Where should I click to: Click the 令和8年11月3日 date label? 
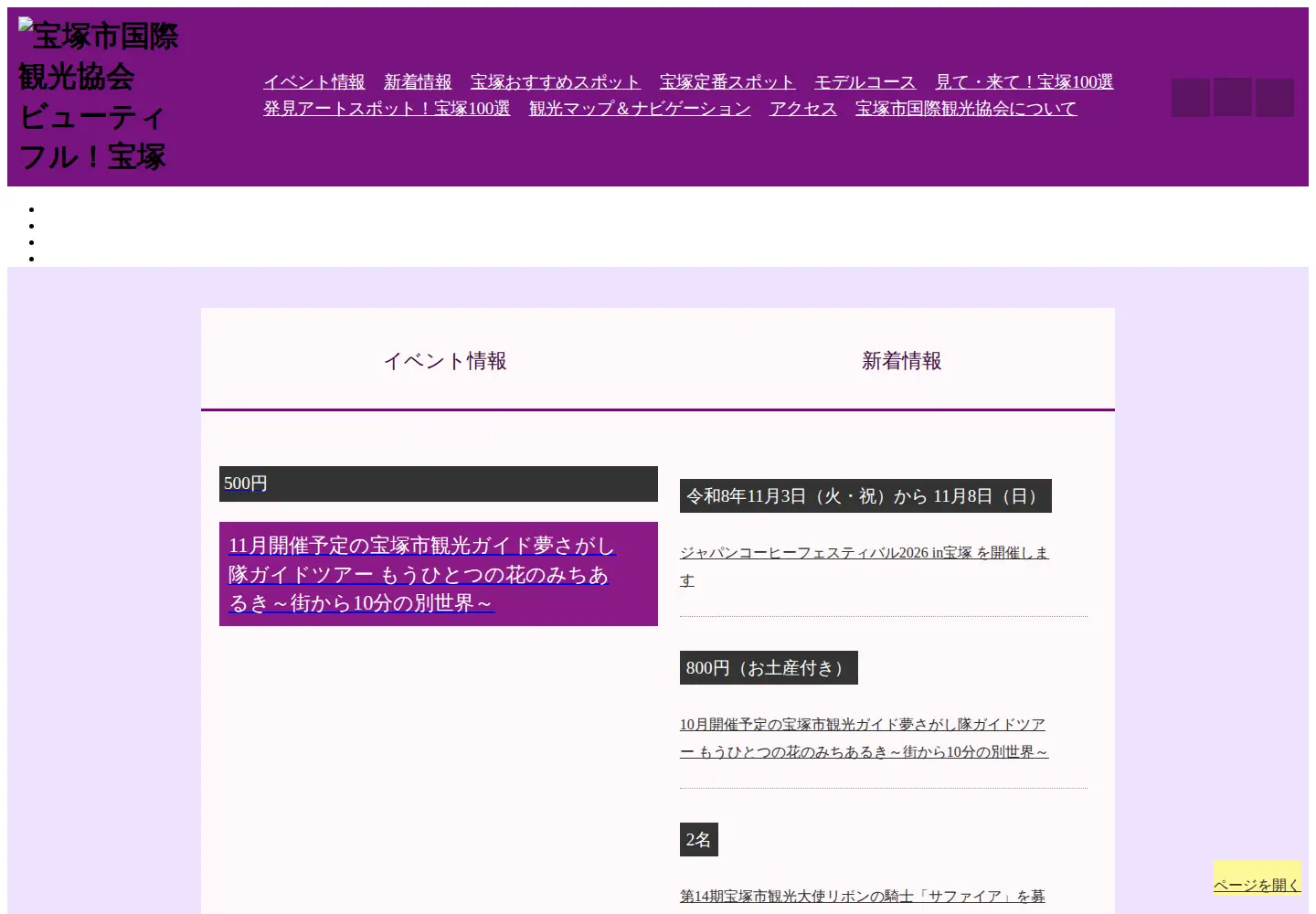865,495
